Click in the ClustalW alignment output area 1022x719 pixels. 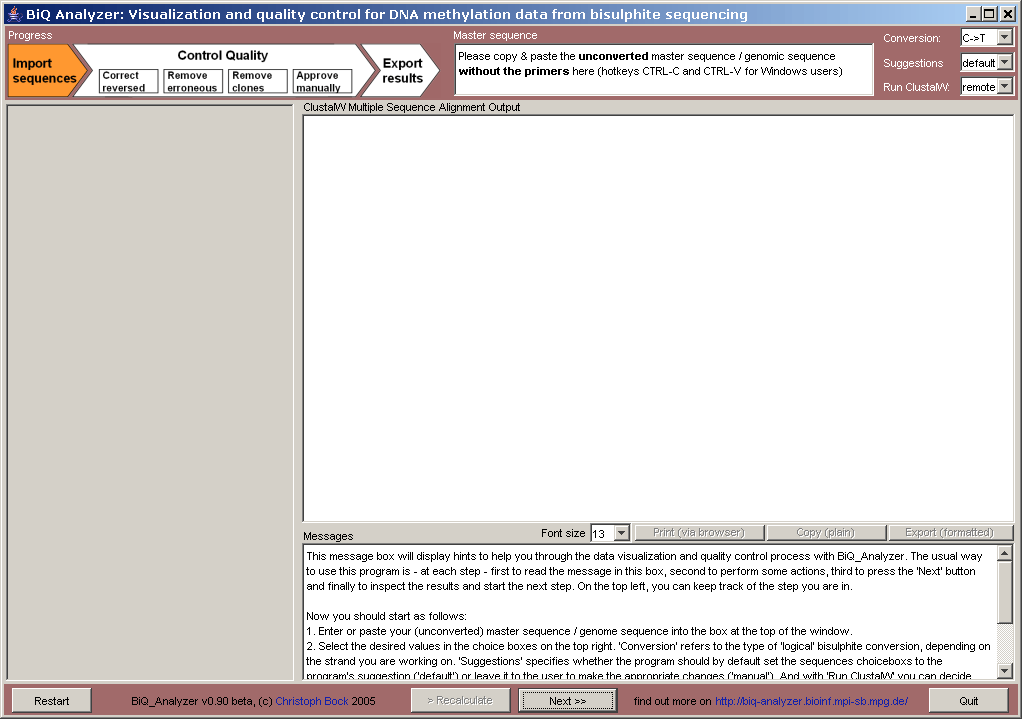[x=658, y=318]
